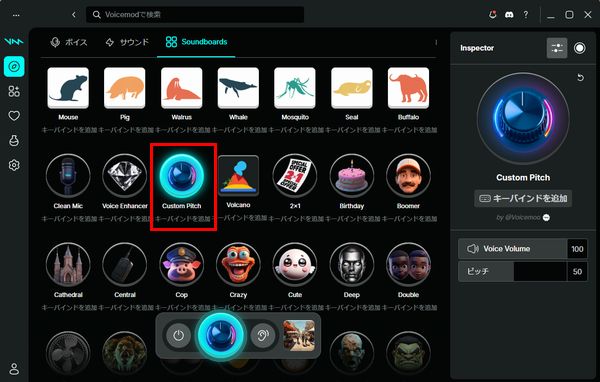Choose the Voice Enhancer diamond icon
The width and height of the screenshot is (600, 382).
(x=125, y=176)
